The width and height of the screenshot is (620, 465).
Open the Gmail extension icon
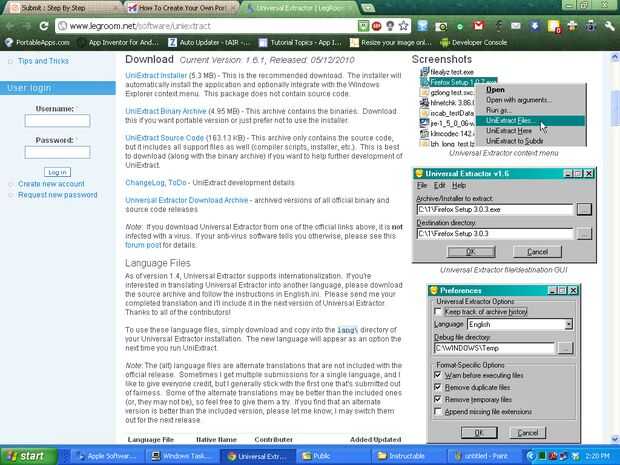pyautogui.click(x=478, y=26)
